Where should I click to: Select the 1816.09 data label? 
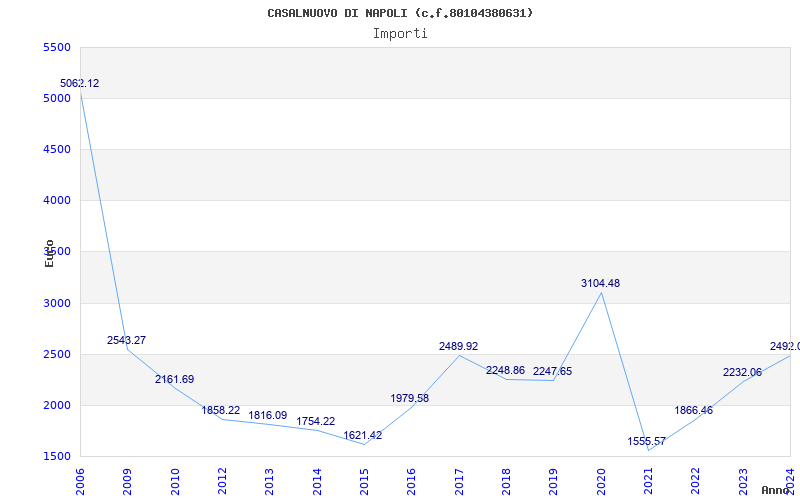[x=268, y=416]
